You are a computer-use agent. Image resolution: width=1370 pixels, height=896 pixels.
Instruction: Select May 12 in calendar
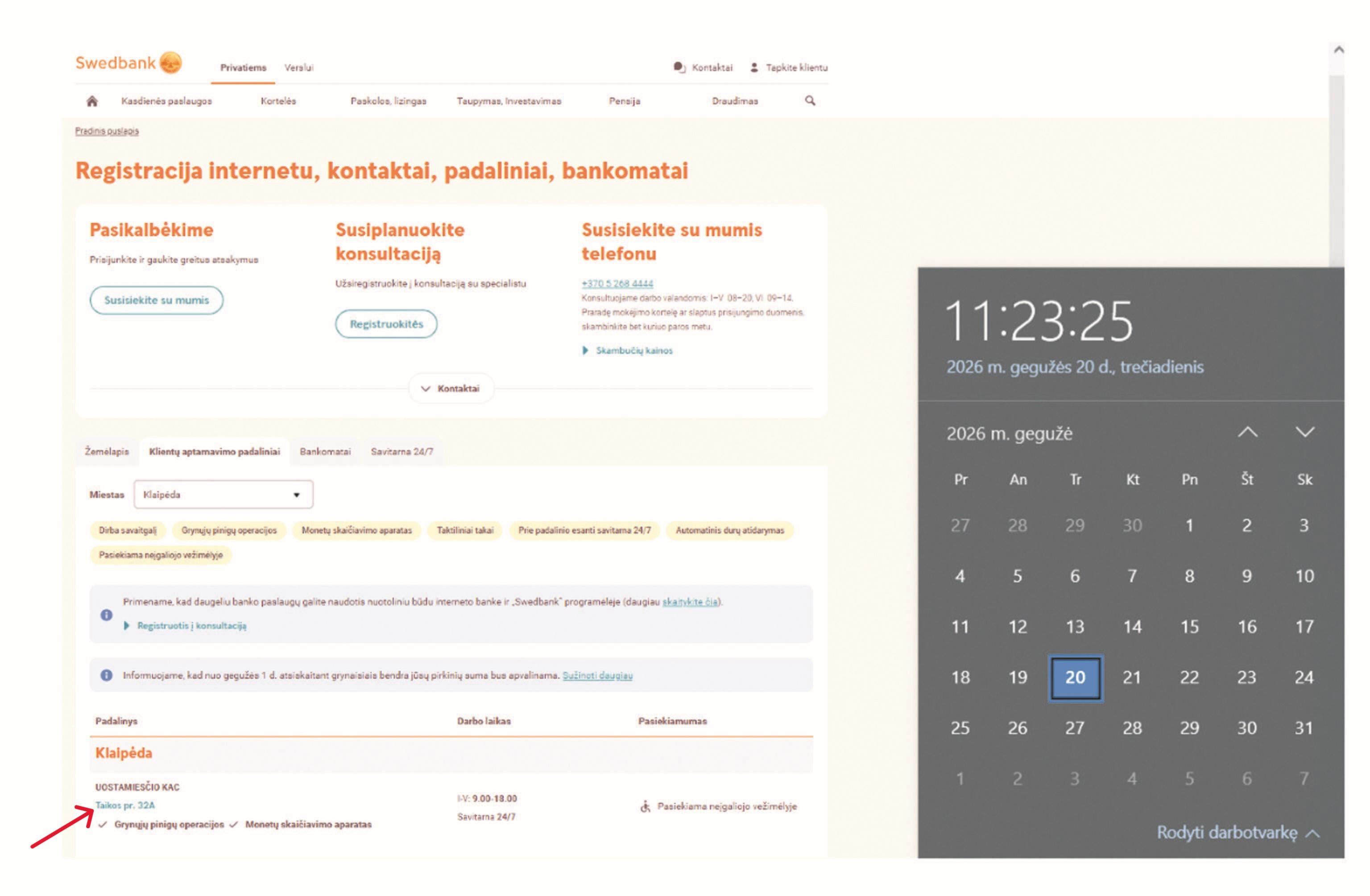[x=1017, y=627]
